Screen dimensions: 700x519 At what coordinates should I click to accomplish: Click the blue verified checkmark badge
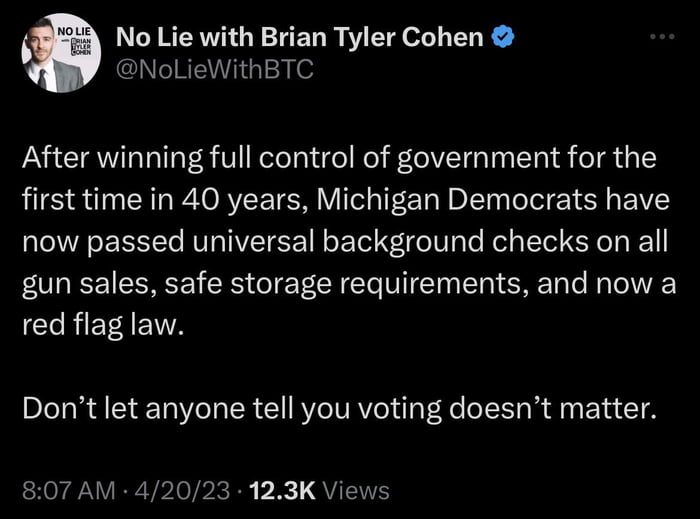click(505, 38)
